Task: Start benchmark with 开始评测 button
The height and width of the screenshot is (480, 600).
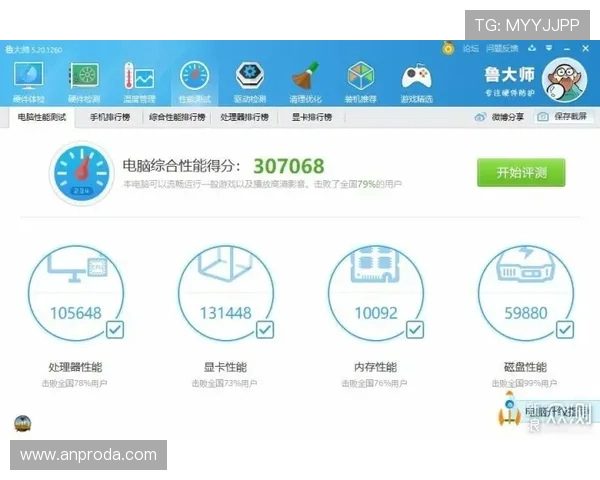Action: point(521,173)
